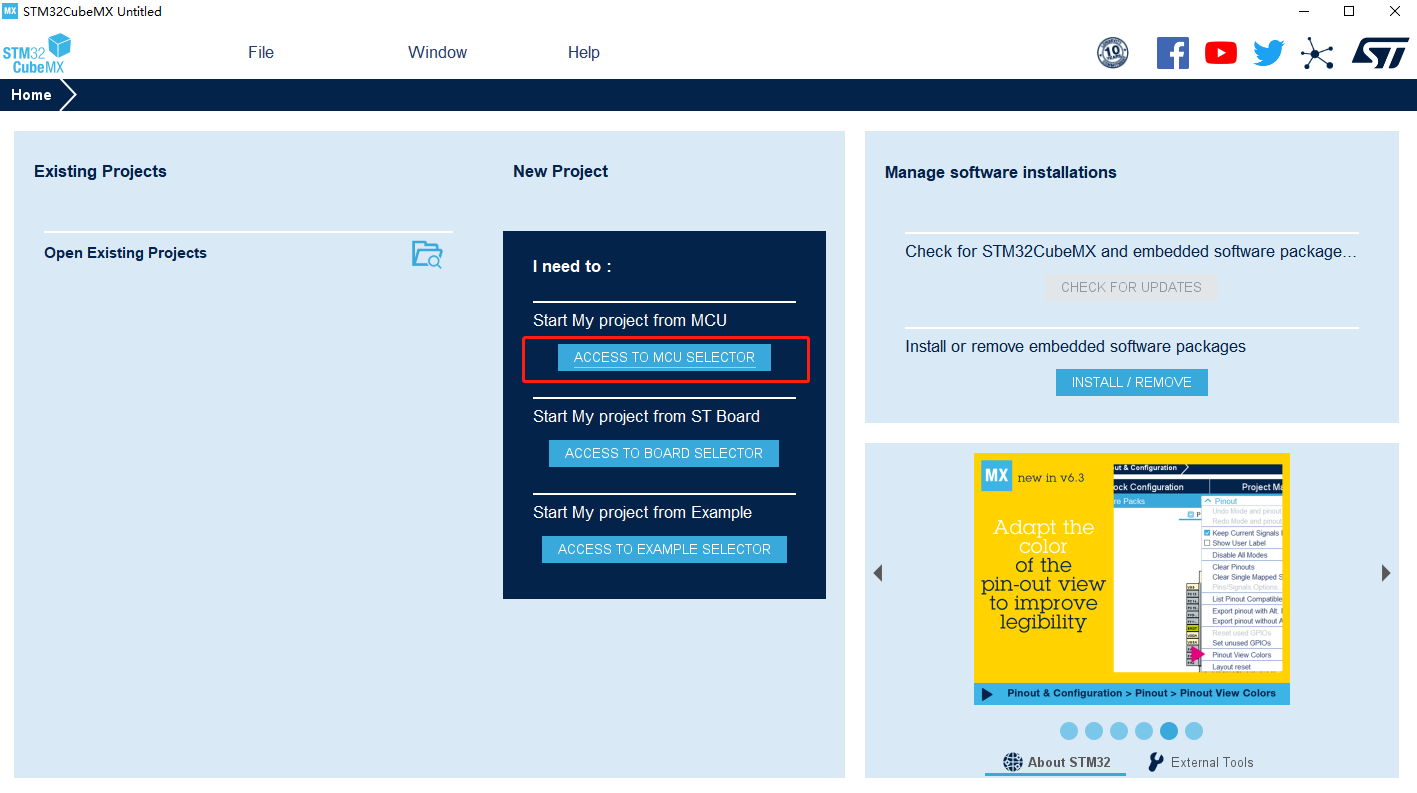This screenshot has height=793, width=1417.
Task: Click the 10 years anniversary badge icon
Action: pyautogui.click(x=1113, y=53)
